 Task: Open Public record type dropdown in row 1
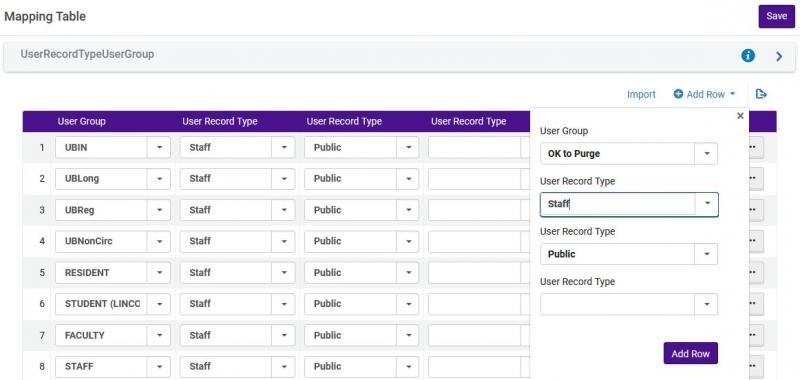tap(408, 147)
